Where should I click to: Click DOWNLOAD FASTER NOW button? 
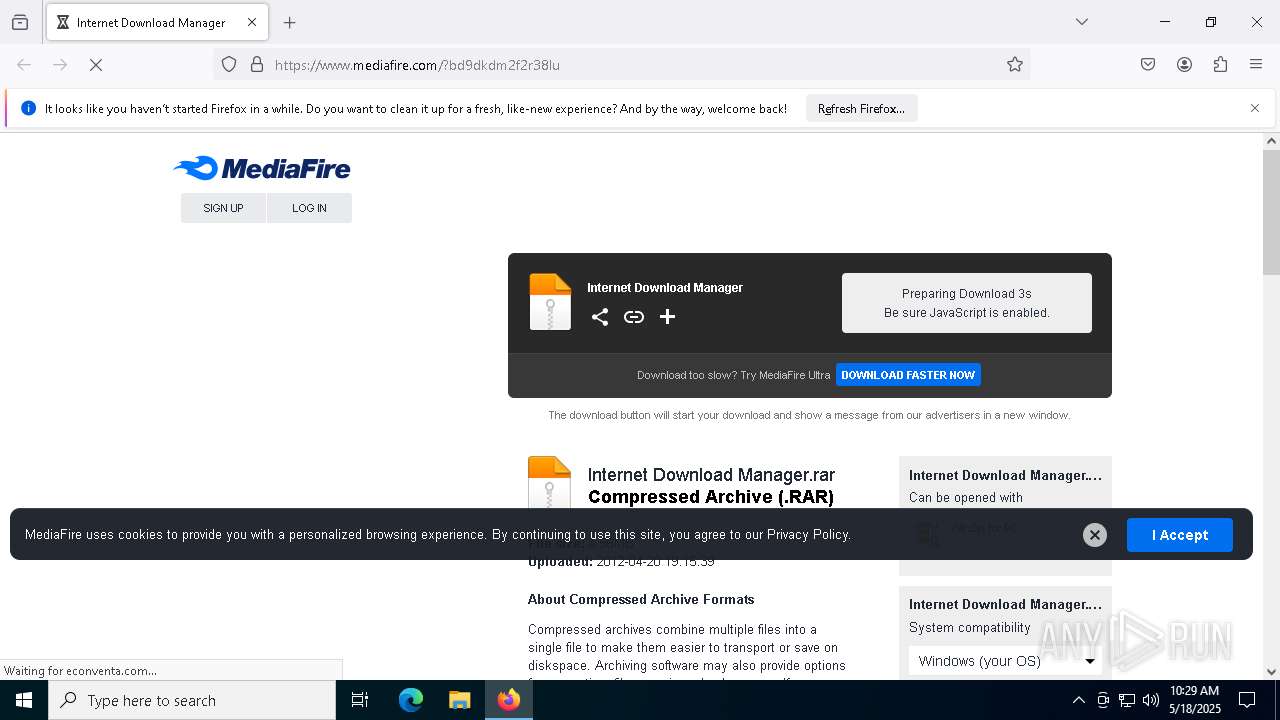point(908,375)
